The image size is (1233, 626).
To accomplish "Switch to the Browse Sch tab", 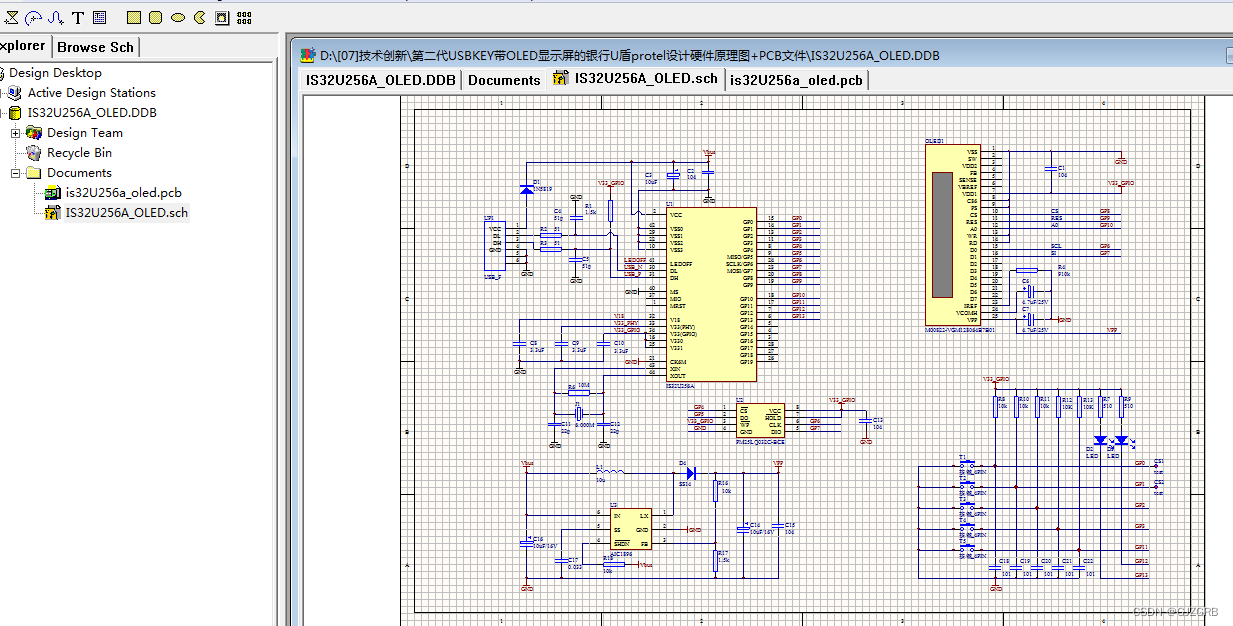I will tap(94, 46).
